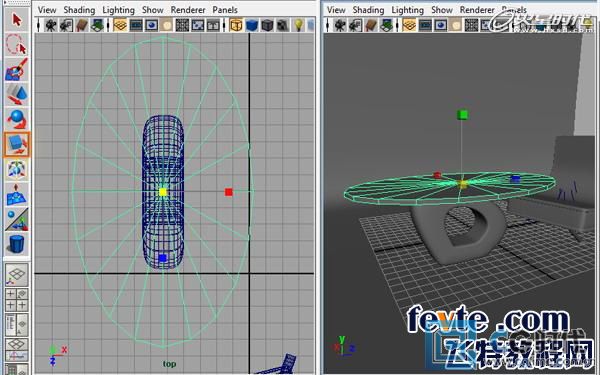The width and height of the screenshot is (600, 375).
Task: Click Image Plane icon in perspective panel
Action: coord(386,26)
